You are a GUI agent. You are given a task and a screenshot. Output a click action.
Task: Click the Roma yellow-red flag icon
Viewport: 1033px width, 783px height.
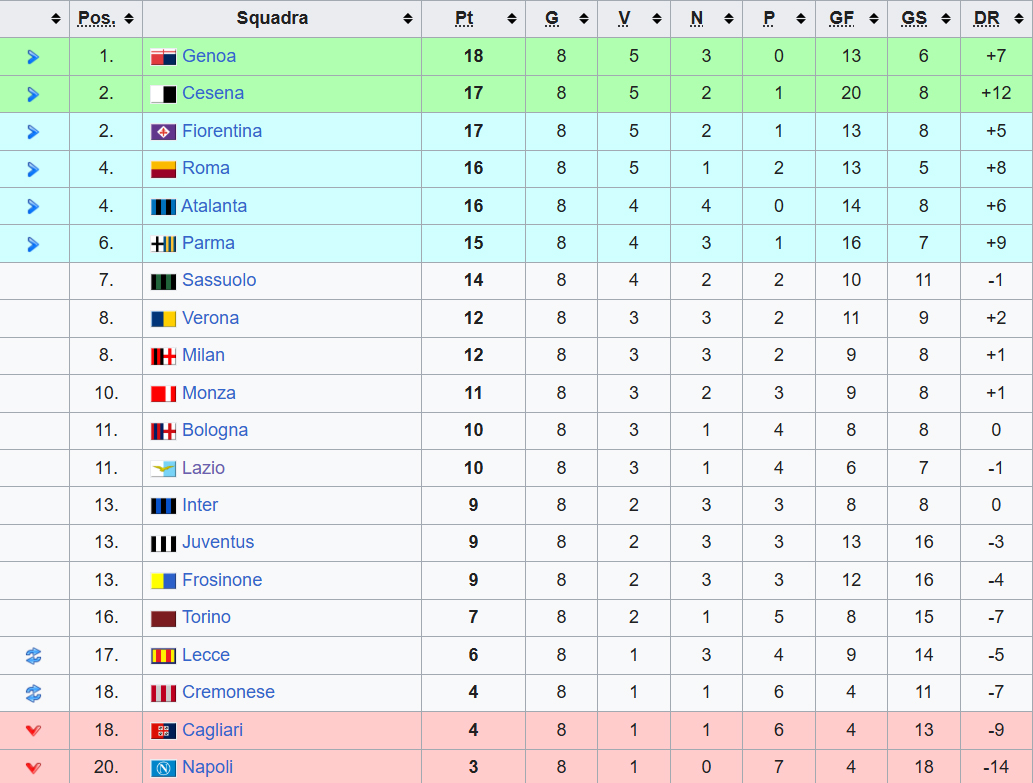(x=163, y=169)
